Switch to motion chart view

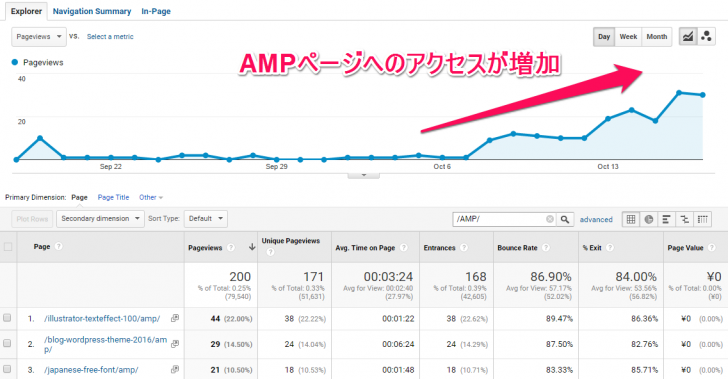pos(706,36)
